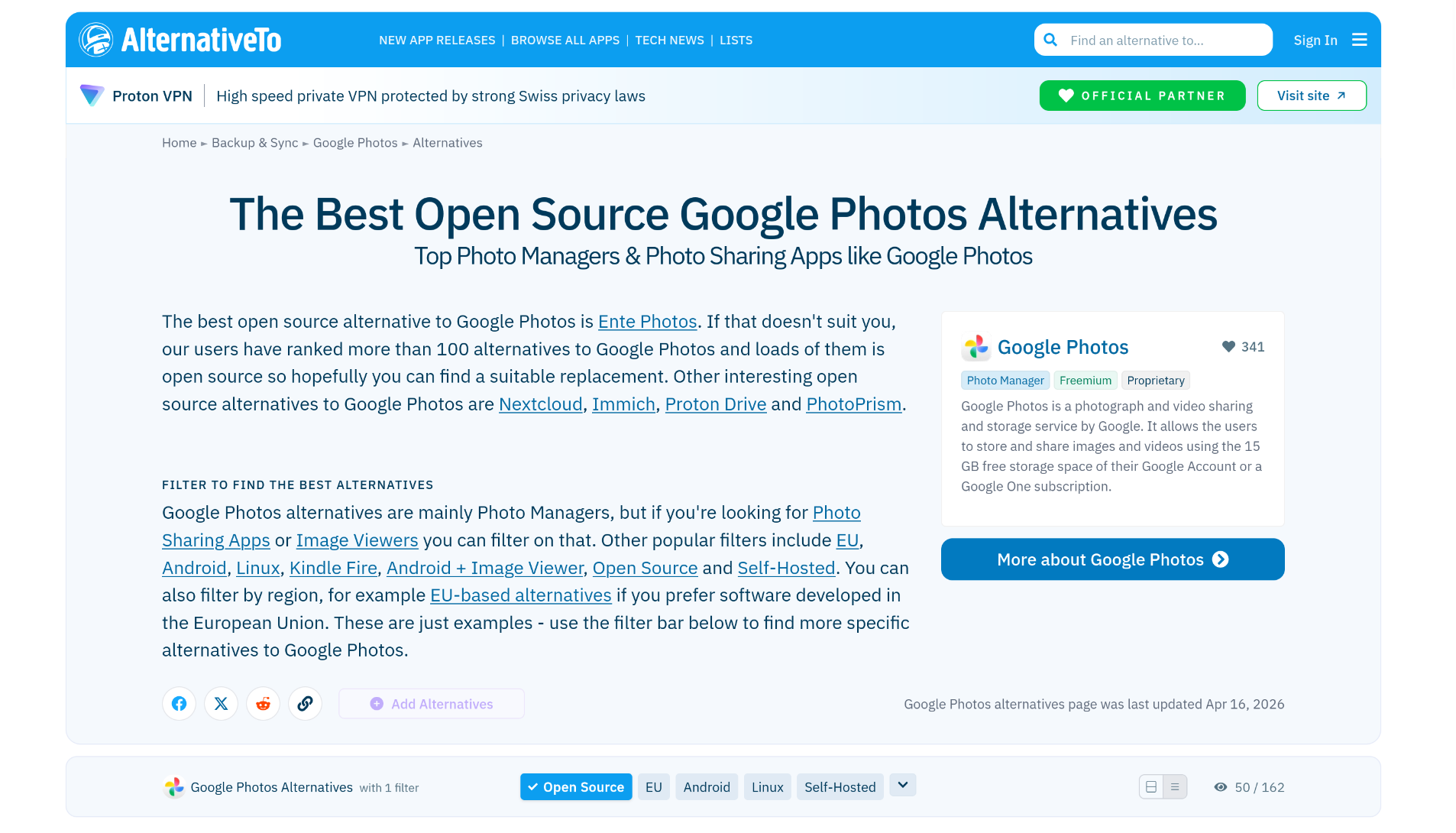Click the Add Alternatives button
The image size is (1456, 833).
pos(432,704)
